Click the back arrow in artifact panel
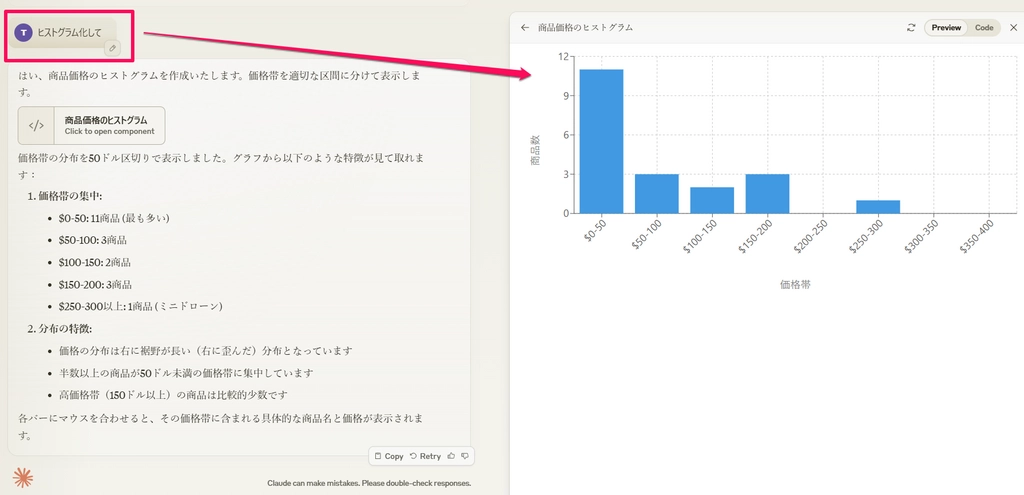This screenshot has width=1024, height=495. click(525, 28)
